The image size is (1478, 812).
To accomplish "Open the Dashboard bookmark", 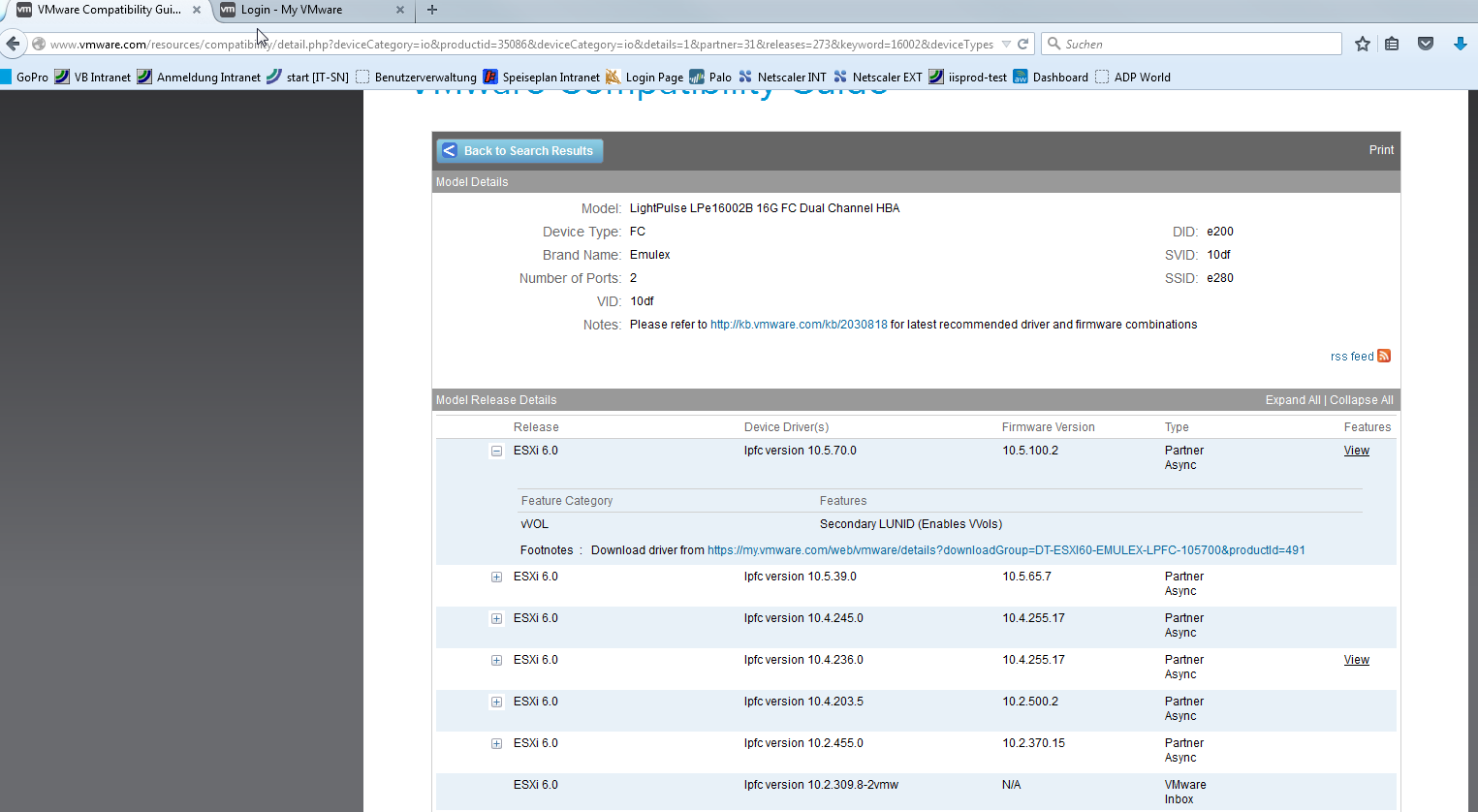I will pyautogui.click(x=1051, y=77).
